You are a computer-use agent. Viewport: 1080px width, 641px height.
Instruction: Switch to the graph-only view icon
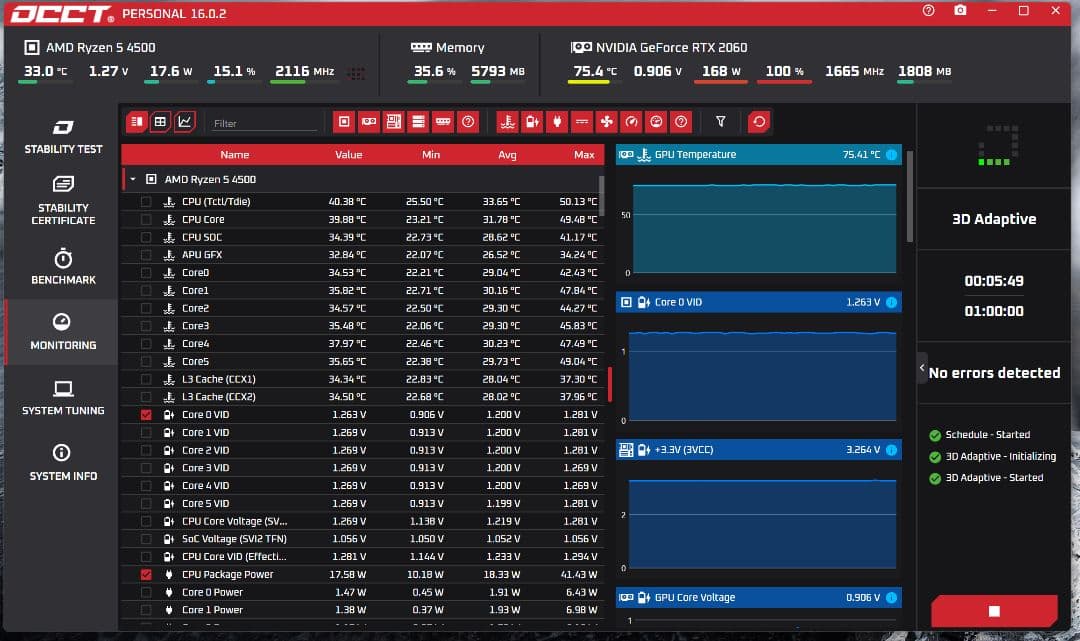tap(185, 122)
